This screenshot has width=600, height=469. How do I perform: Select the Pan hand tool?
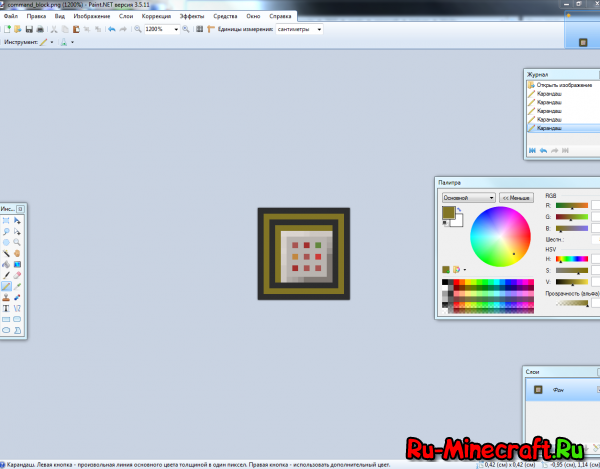click(x=17, y=253)
